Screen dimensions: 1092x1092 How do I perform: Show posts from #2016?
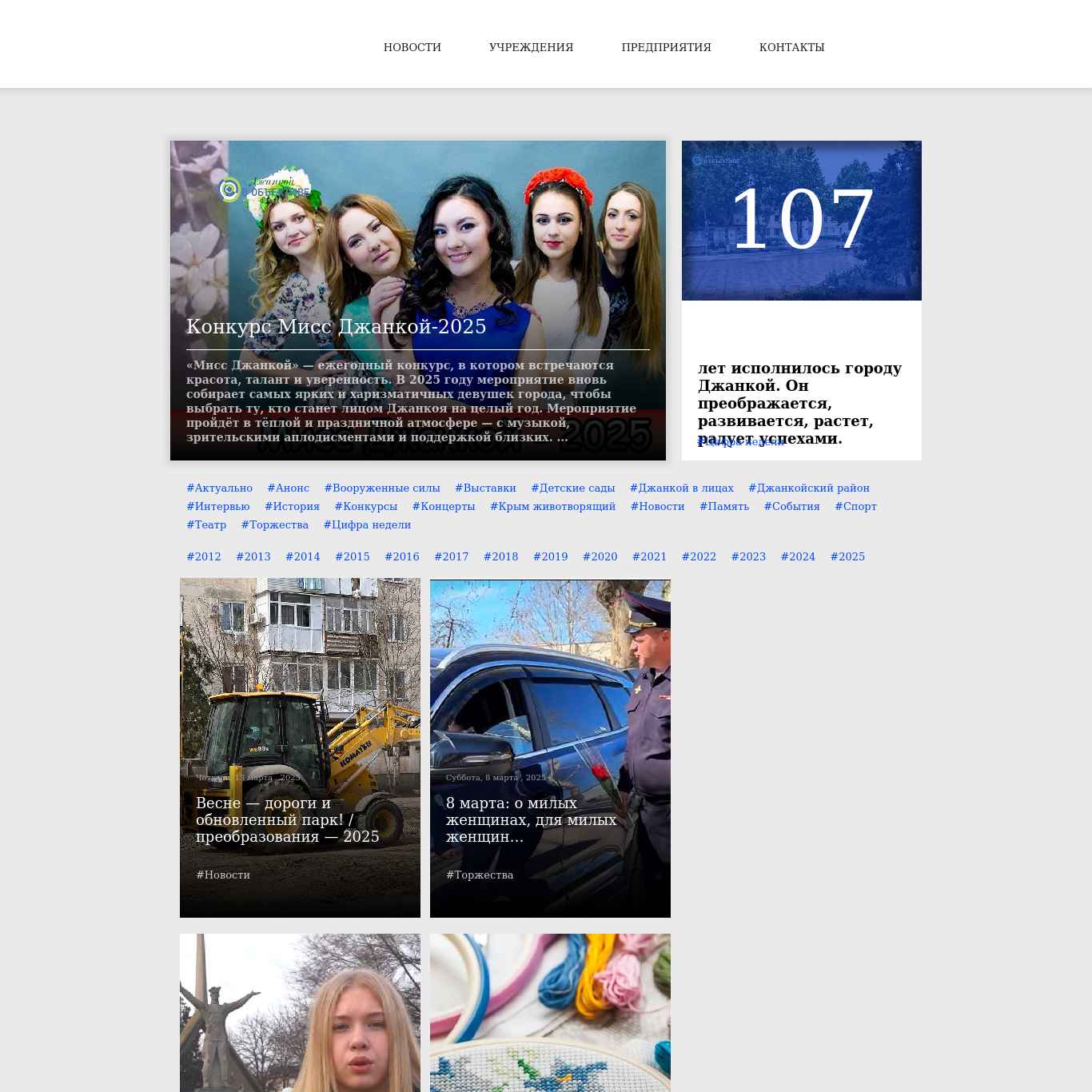pyautogui.click(x=402, y=556)
